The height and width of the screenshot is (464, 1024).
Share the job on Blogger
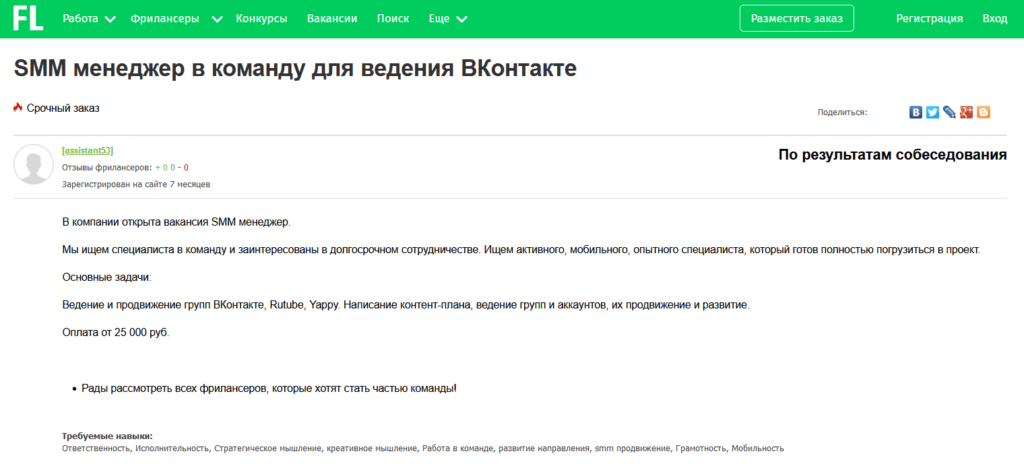click(x=983, y=112)
